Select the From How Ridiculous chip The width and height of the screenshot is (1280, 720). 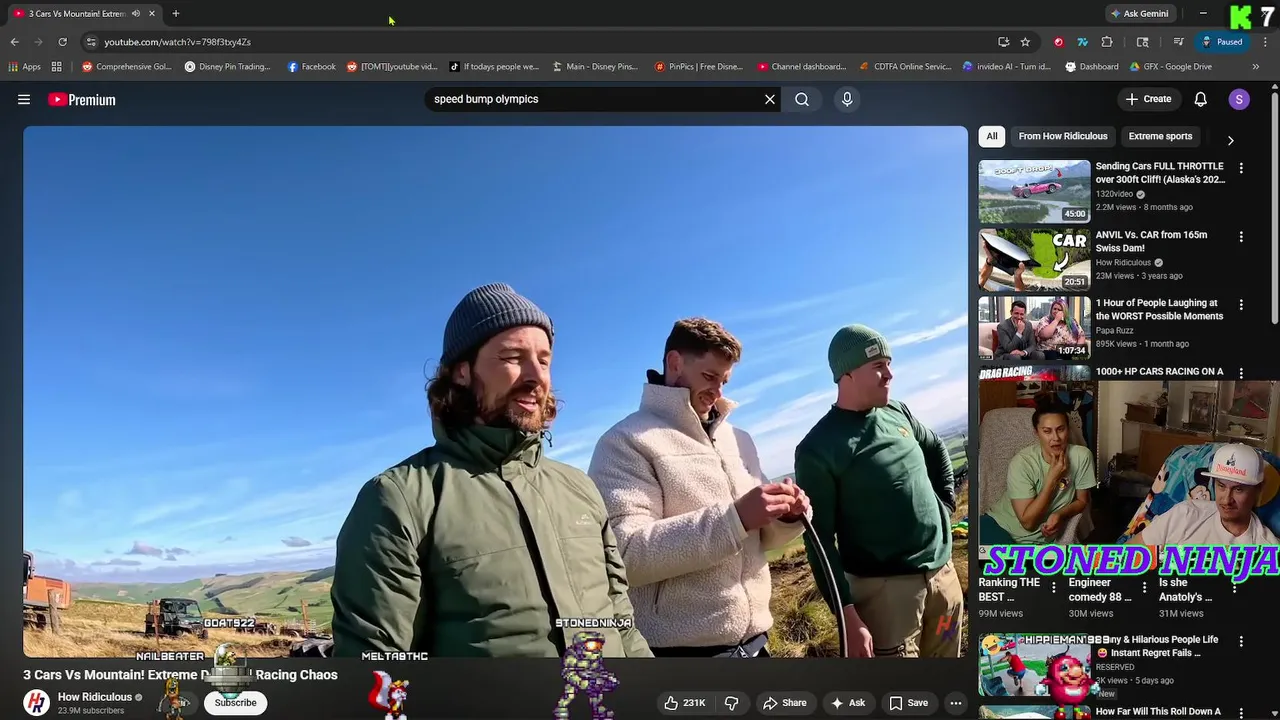[x=1063, y=136]
